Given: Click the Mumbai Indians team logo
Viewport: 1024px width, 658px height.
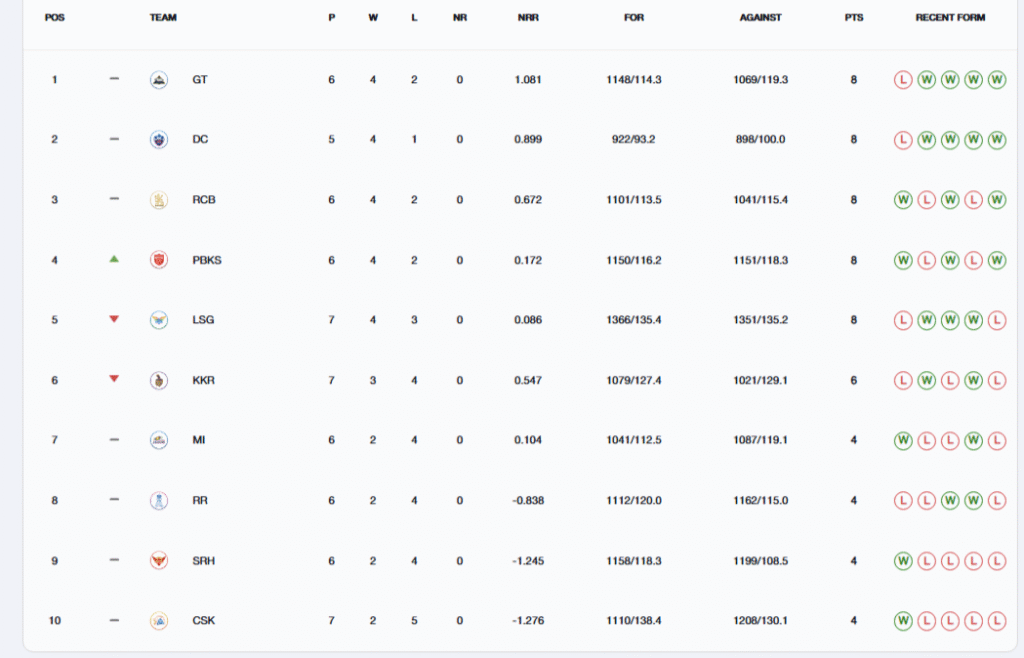Looking at the screenshot, I should pyautogui.click(x=158, y=439).
